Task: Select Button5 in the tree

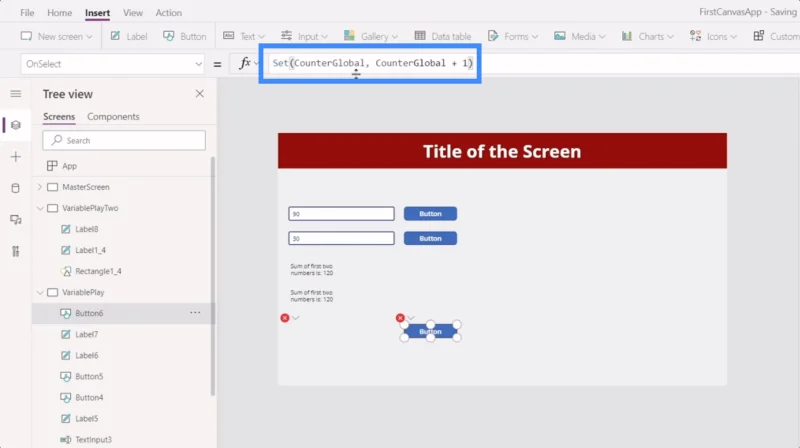Action: [89, 376]
